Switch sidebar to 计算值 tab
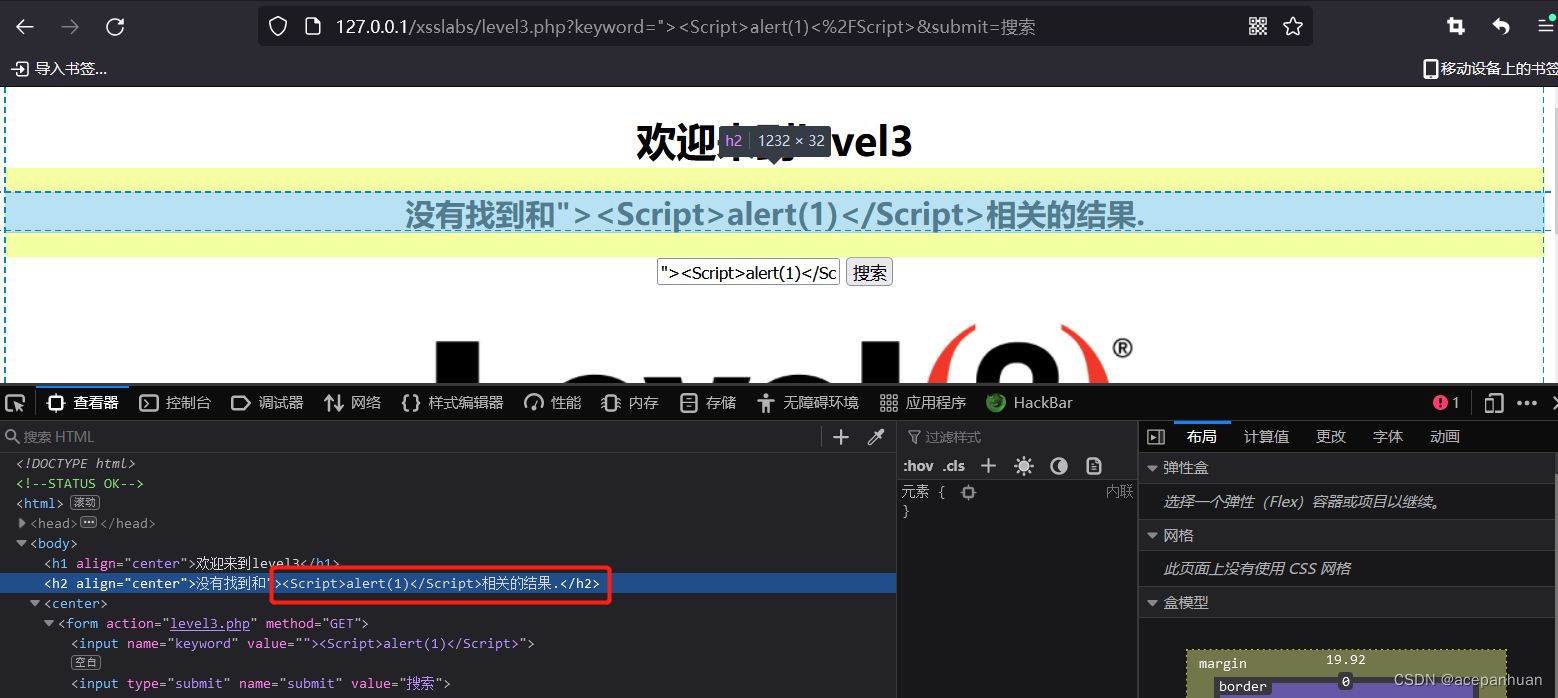The image size is (1558, 698). 1266,437
